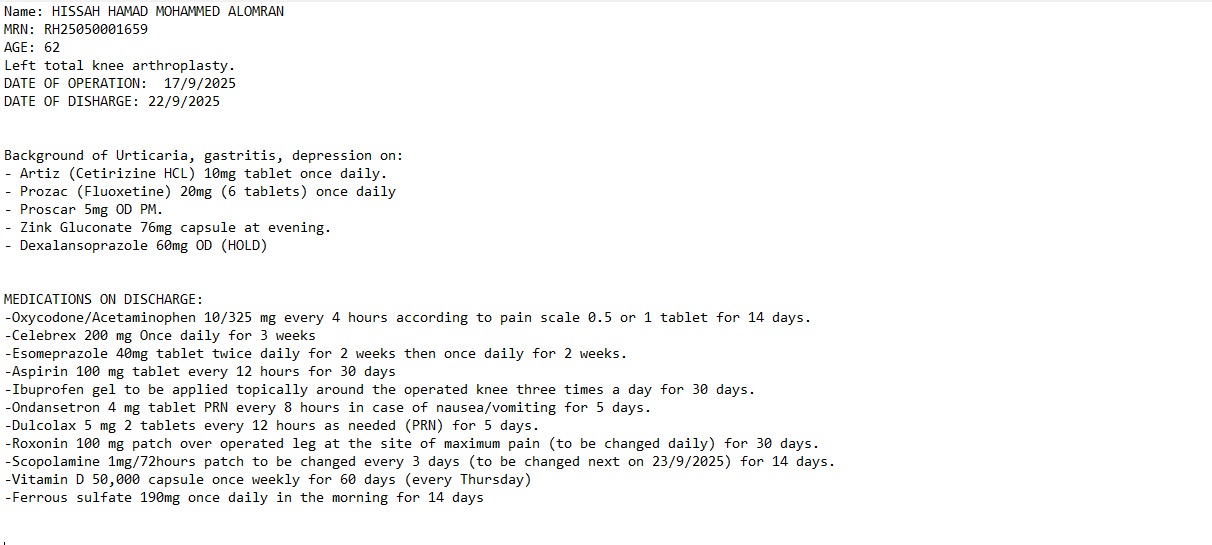Screen dimensions: 1212x545
Task: Click the Background of Urticaria heading line
Action: point(203,156)
